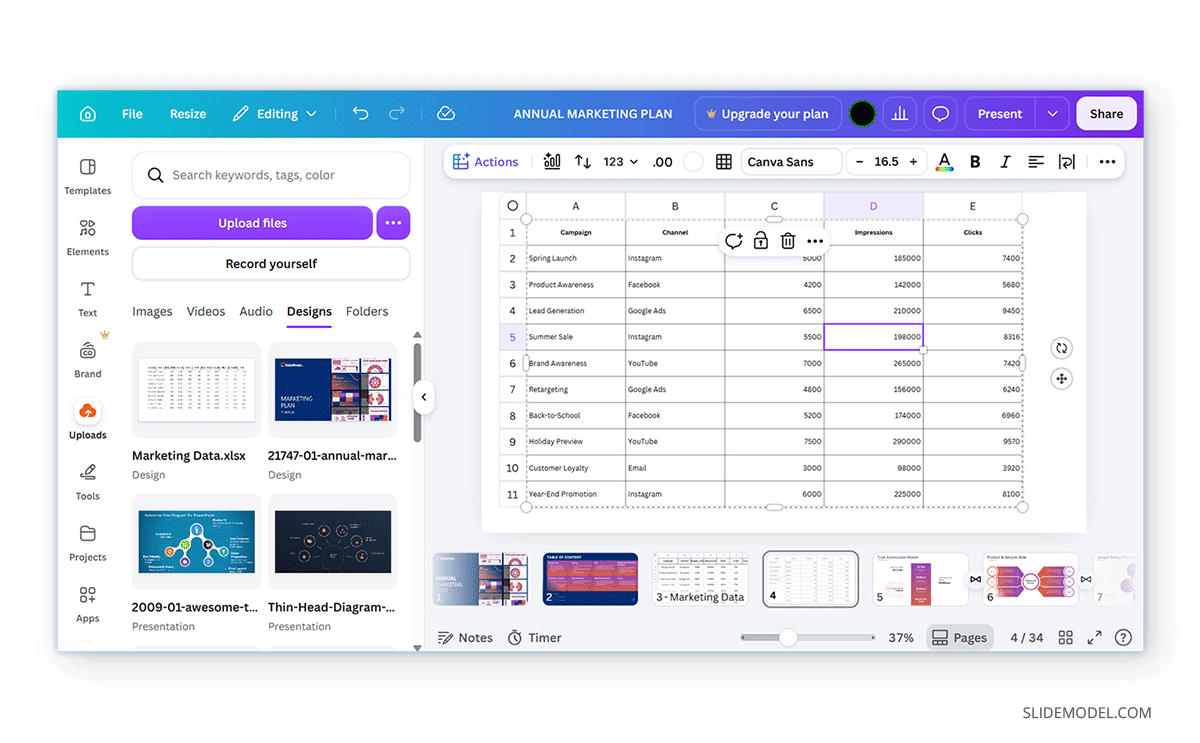The image size is (1200, 743).
Task: Open the cloud save status icon
Action: (446, 114)
